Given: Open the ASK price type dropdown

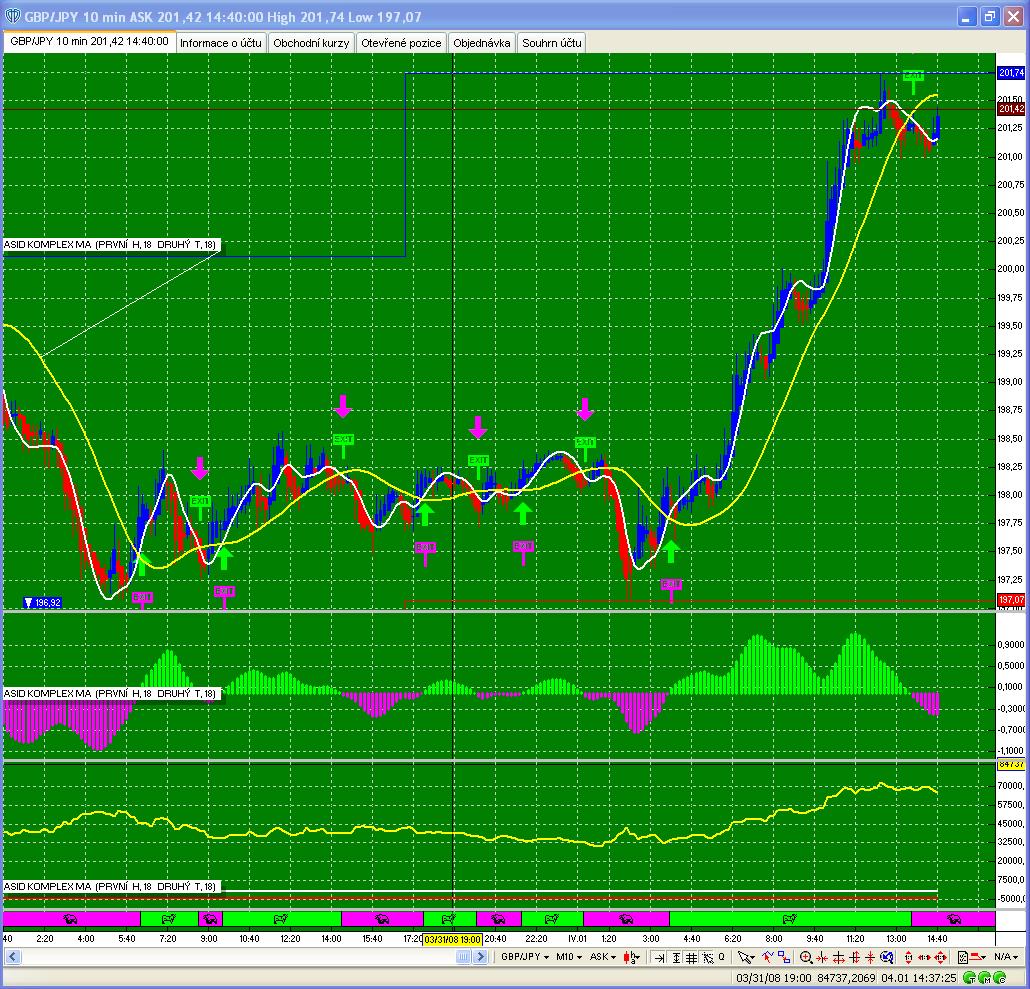Looking at the screenshot, I should [x=602, y=957].
